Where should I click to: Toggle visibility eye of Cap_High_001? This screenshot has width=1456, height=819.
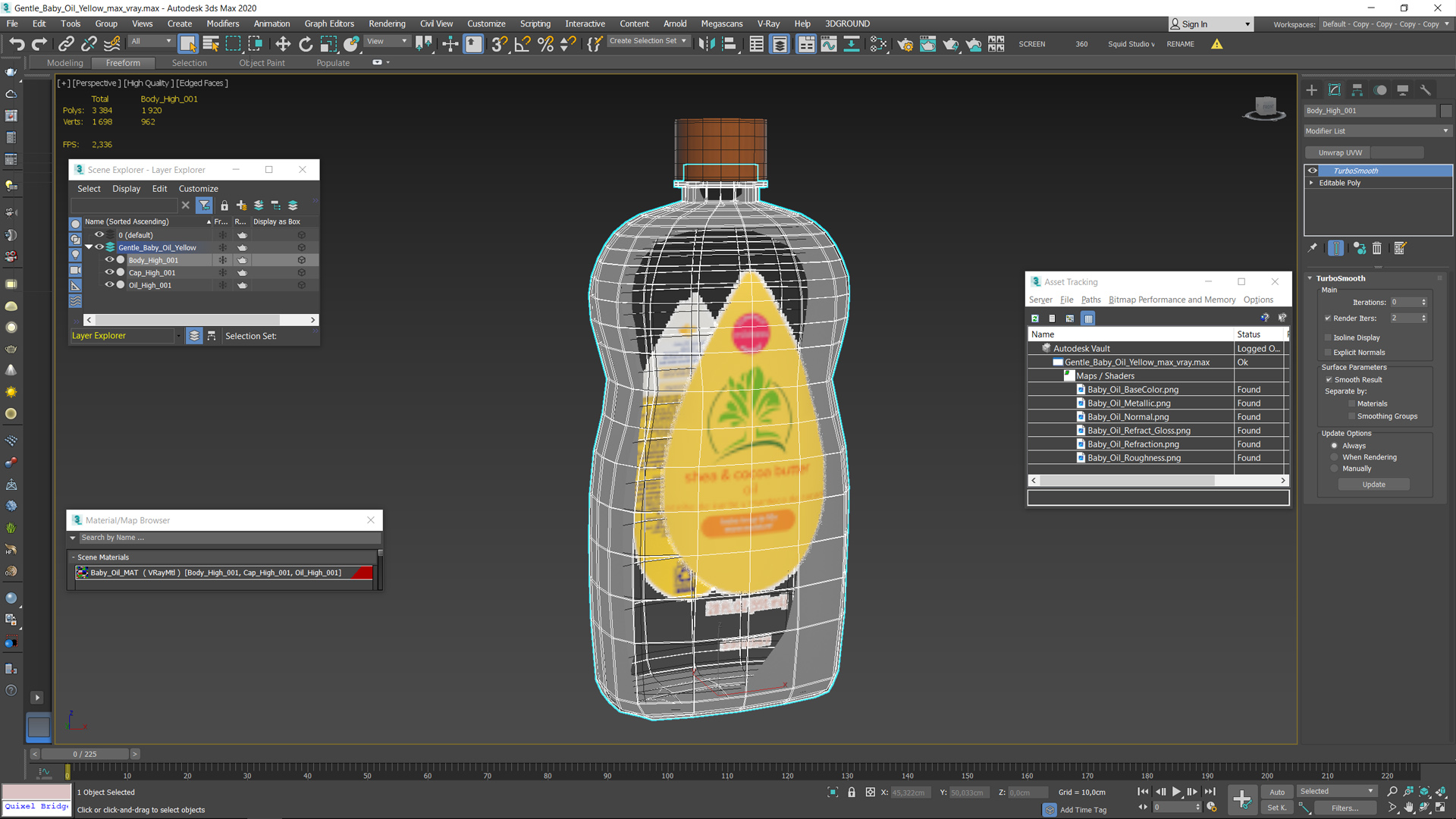click(109, 272)
